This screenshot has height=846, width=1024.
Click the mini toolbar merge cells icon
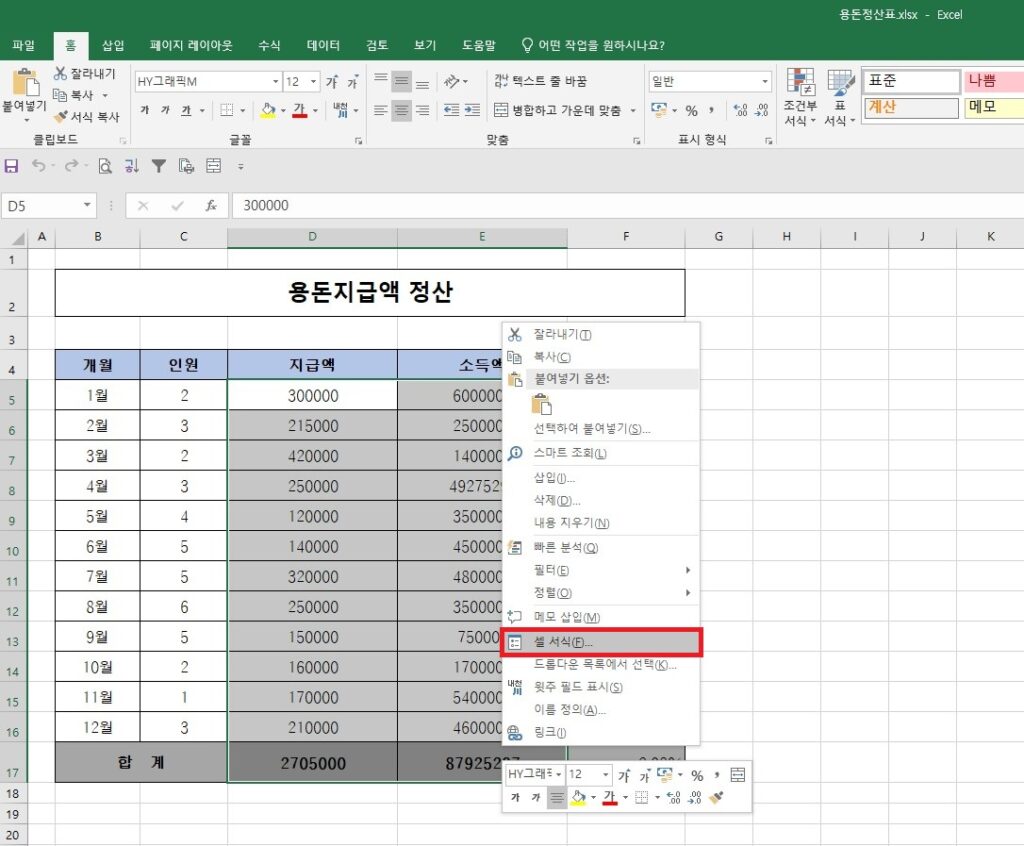point(737,775)
